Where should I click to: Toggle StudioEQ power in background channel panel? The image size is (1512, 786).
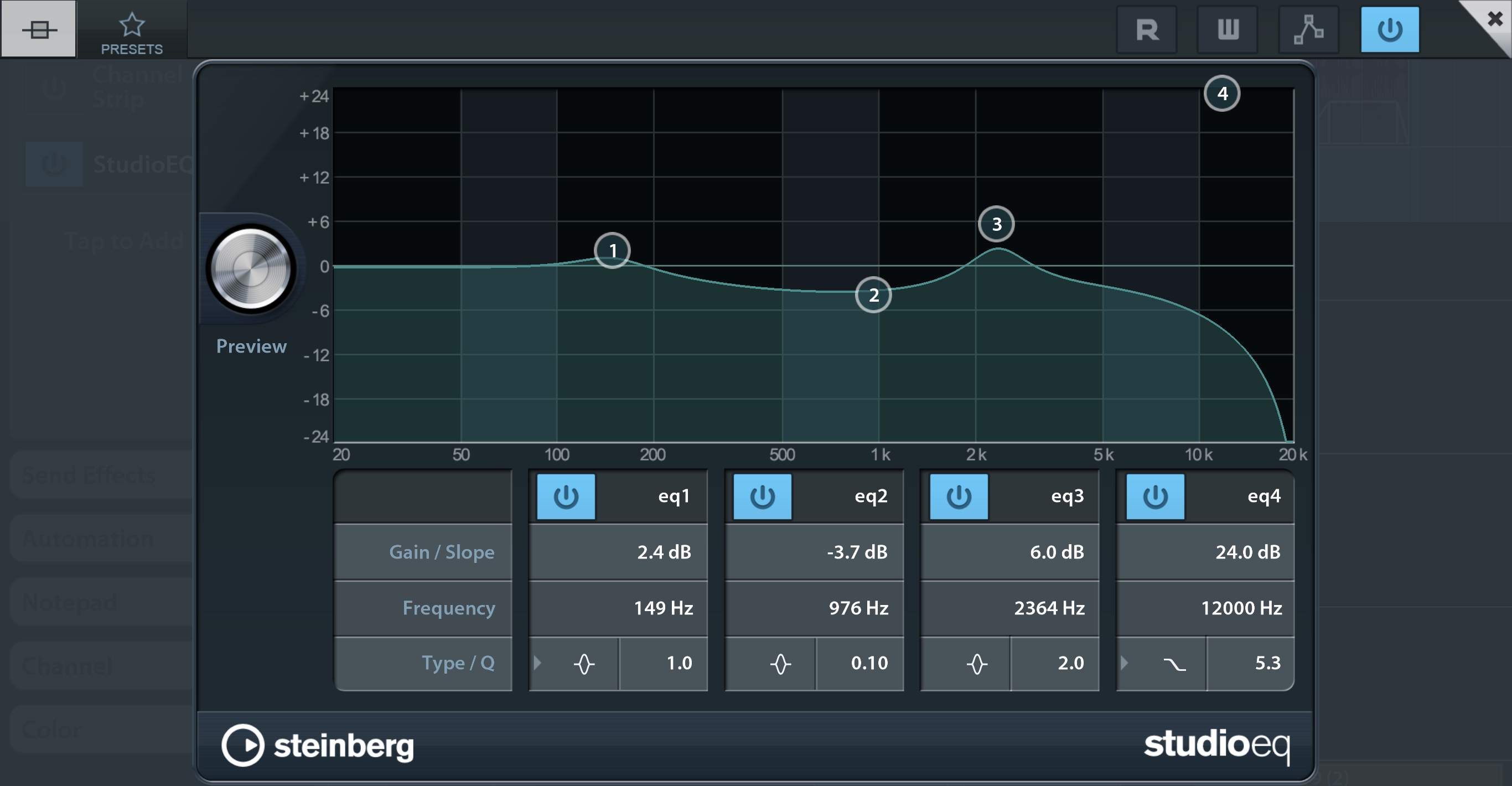click(54, 164)
